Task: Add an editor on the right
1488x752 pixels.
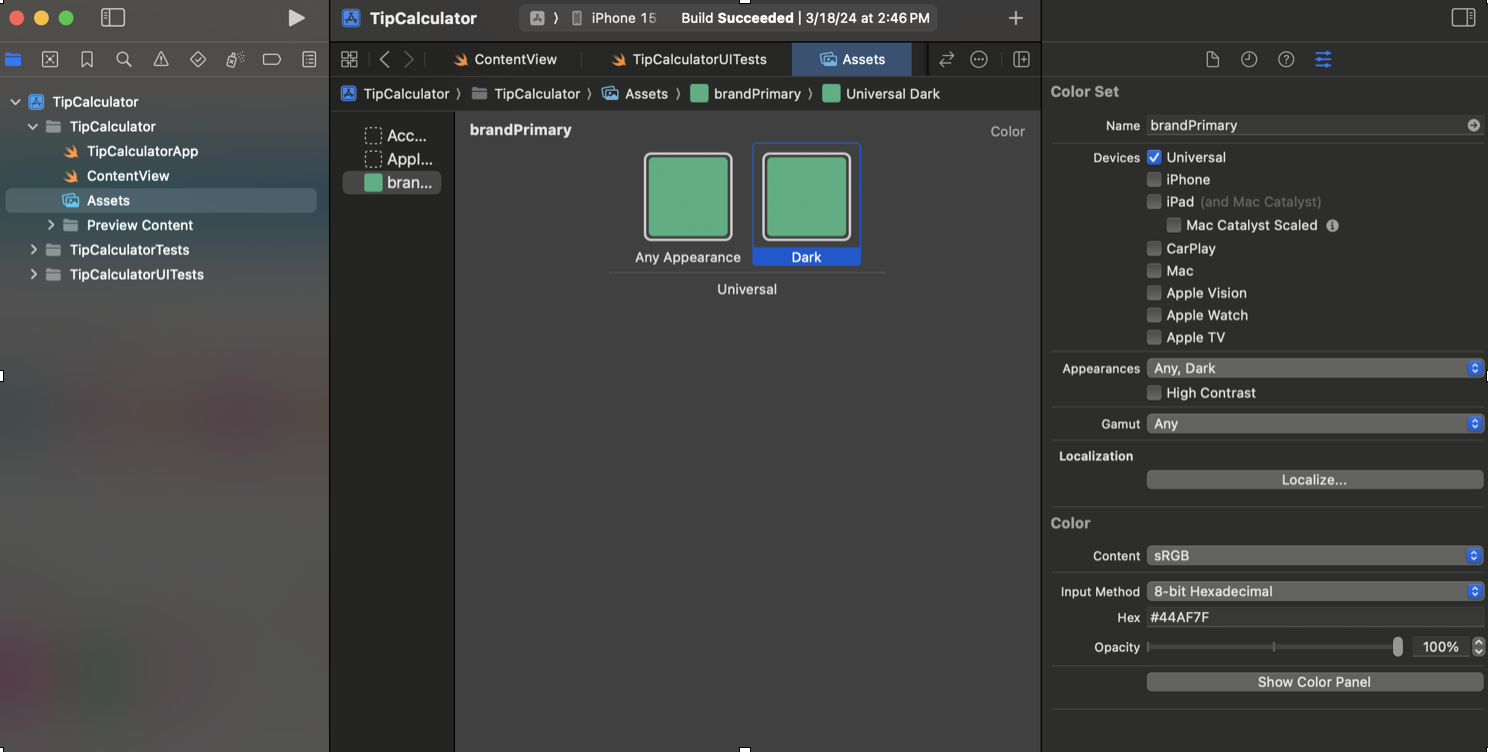Action: pyautogui.click(x=1021, y=60)
